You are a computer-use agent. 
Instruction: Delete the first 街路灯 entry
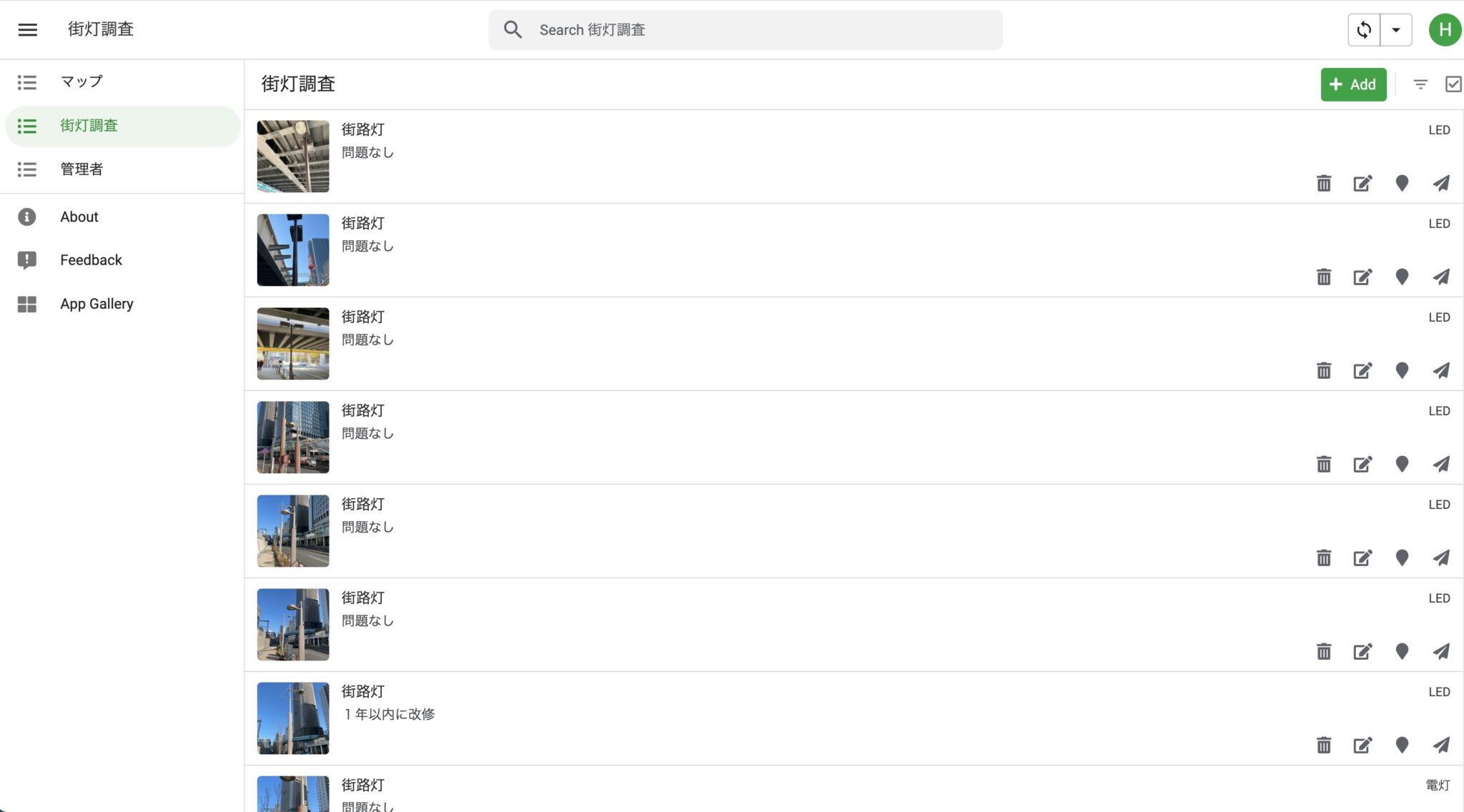click(x=1323, y=183)
